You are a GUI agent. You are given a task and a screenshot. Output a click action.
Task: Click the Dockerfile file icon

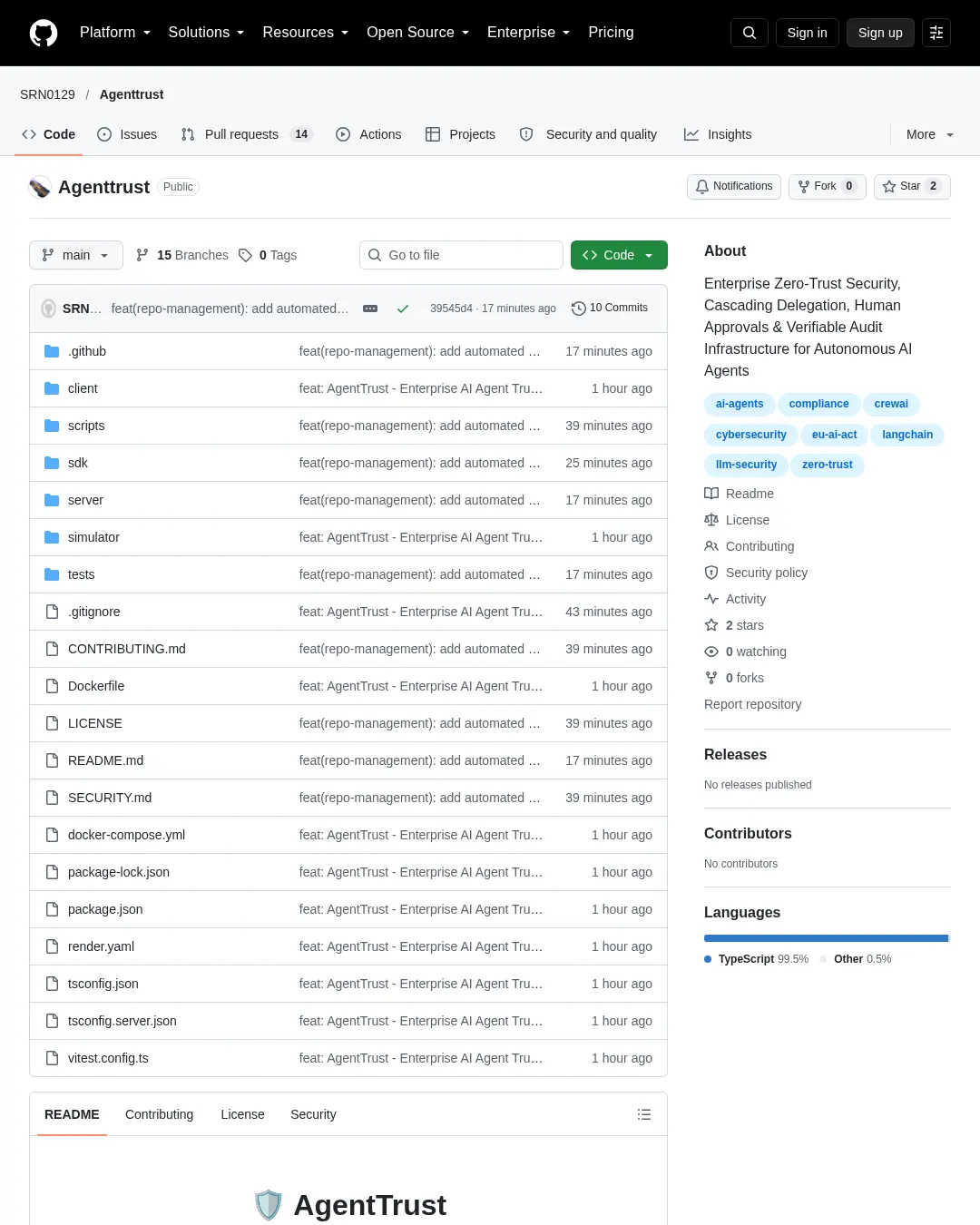[x=52, y=686]
